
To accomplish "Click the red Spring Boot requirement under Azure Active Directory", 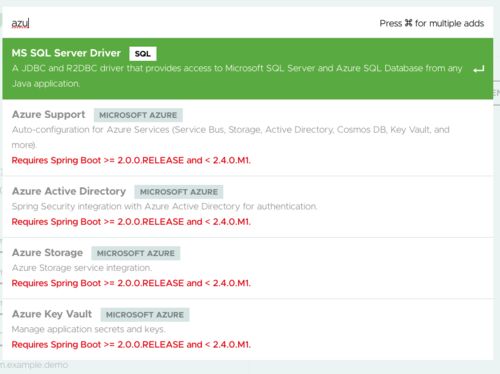I will tap(131, 222).
